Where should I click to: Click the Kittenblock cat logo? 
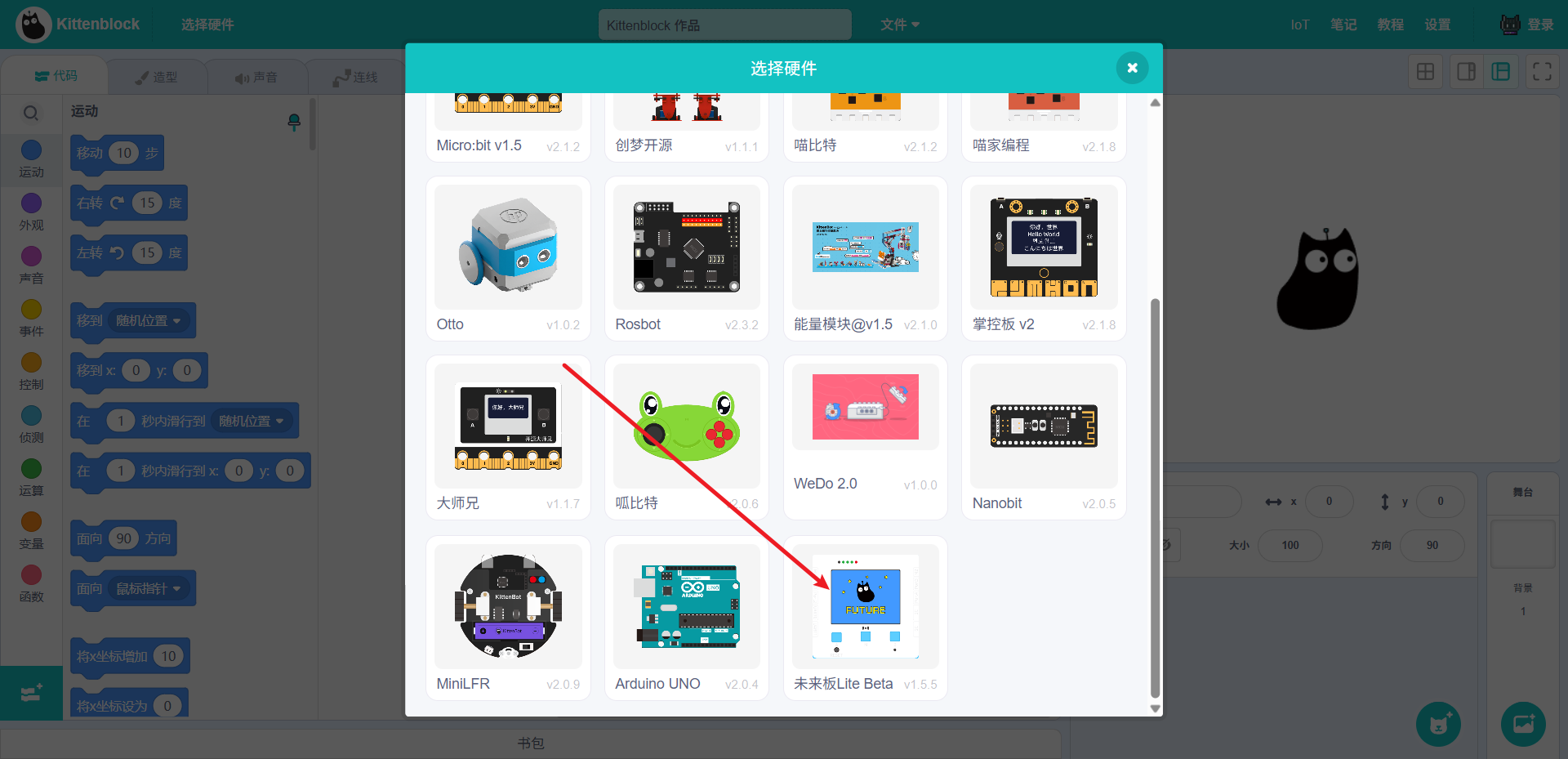tap(33, 25)
